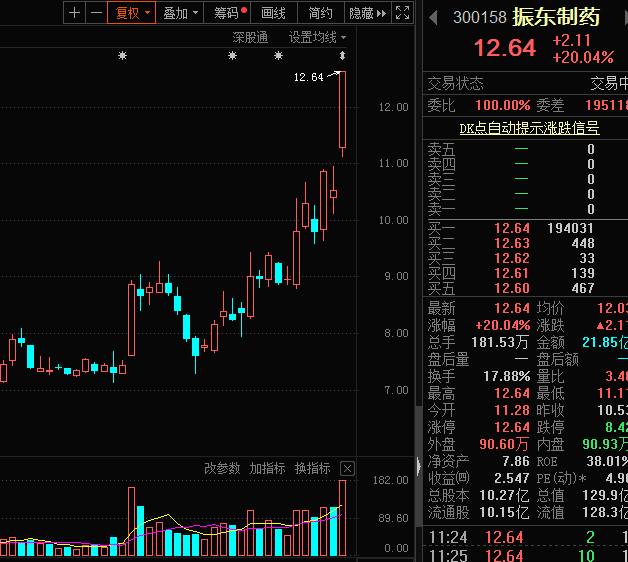Click 换指标 to switch indicator

[312, 468]
